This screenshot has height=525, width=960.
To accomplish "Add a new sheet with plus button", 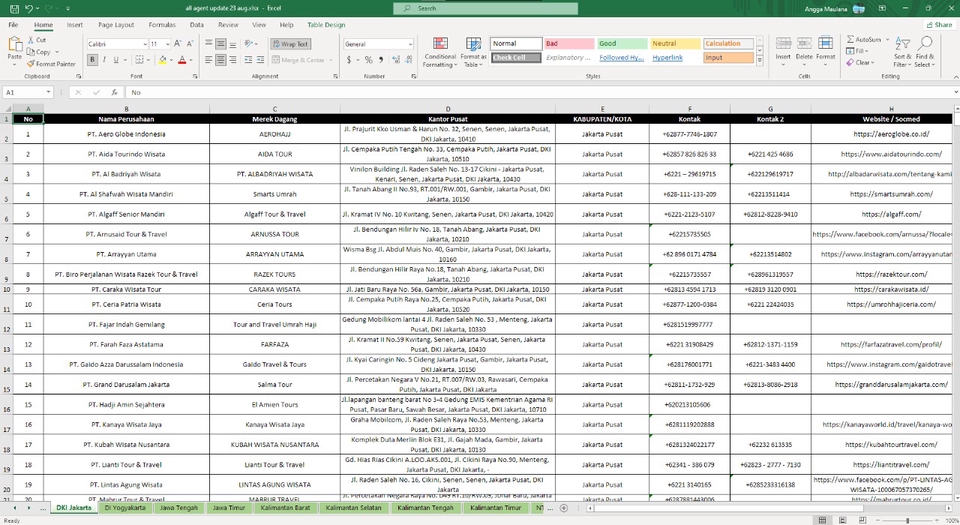I will [x=564, y=508].
